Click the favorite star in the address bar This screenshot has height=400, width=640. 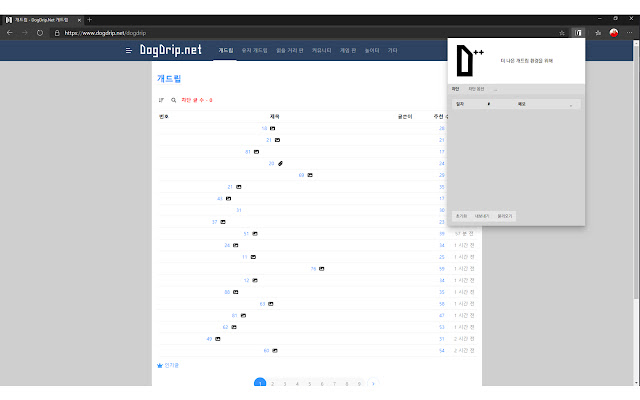(562, 33)
